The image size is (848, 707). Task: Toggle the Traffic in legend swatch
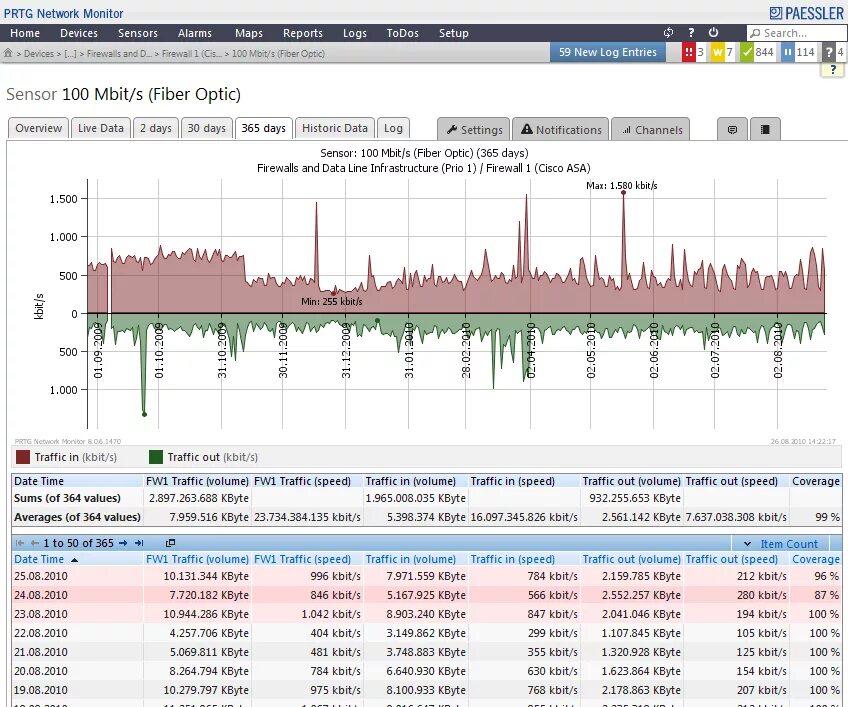pyautogui.click(x=23, y=457)
